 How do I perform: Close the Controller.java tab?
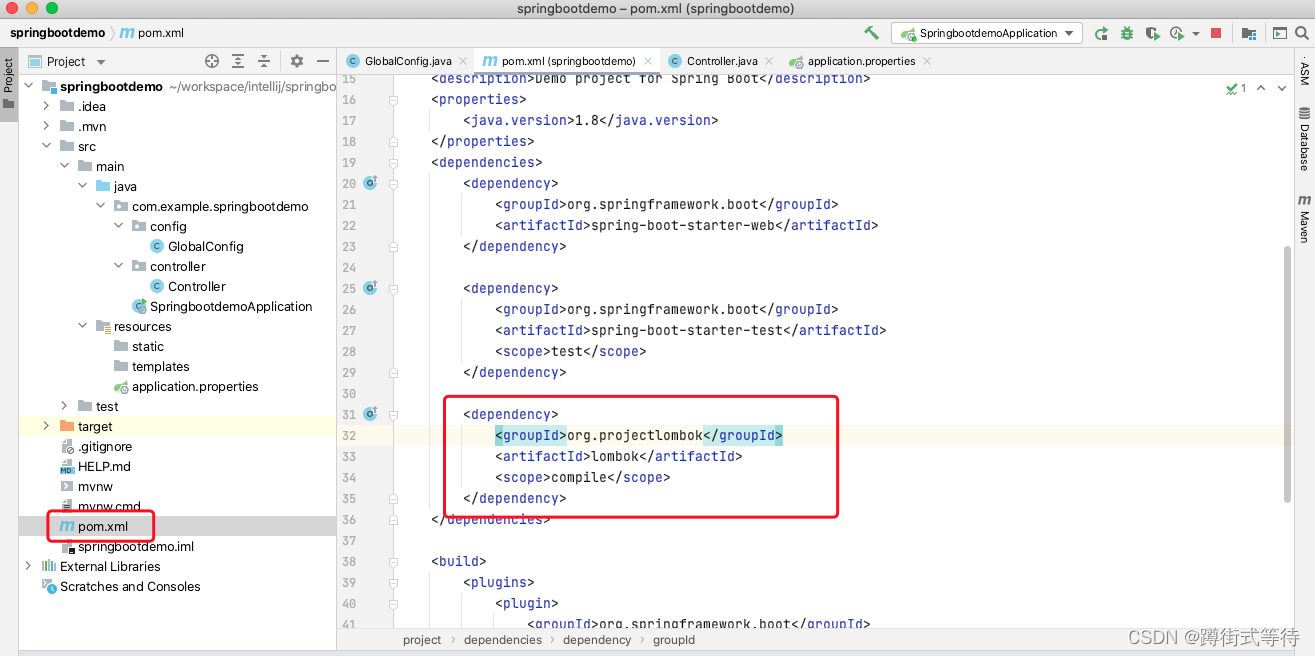[x=770, y=61]
